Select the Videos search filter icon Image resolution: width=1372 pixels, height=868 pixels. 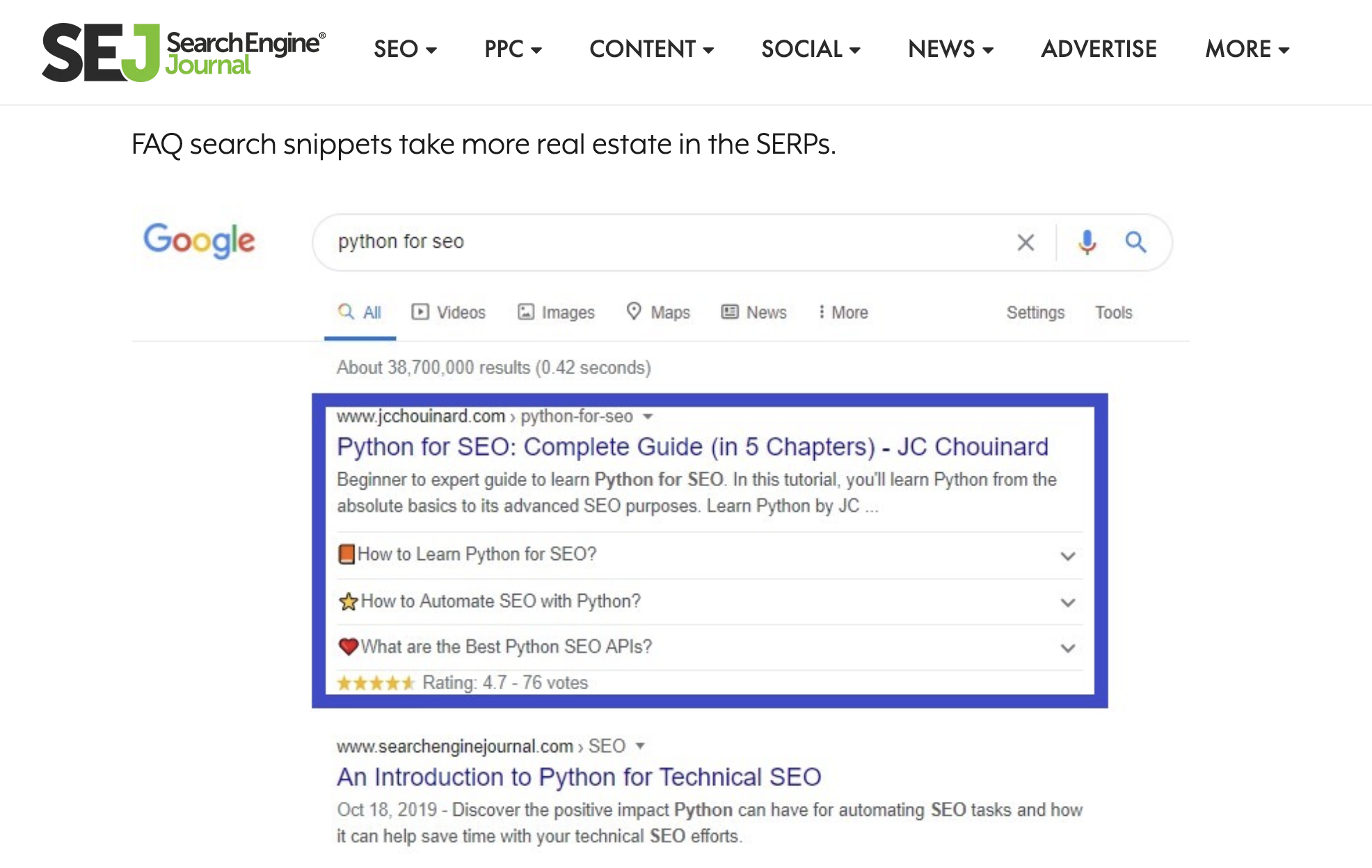[x=420, y=312]
